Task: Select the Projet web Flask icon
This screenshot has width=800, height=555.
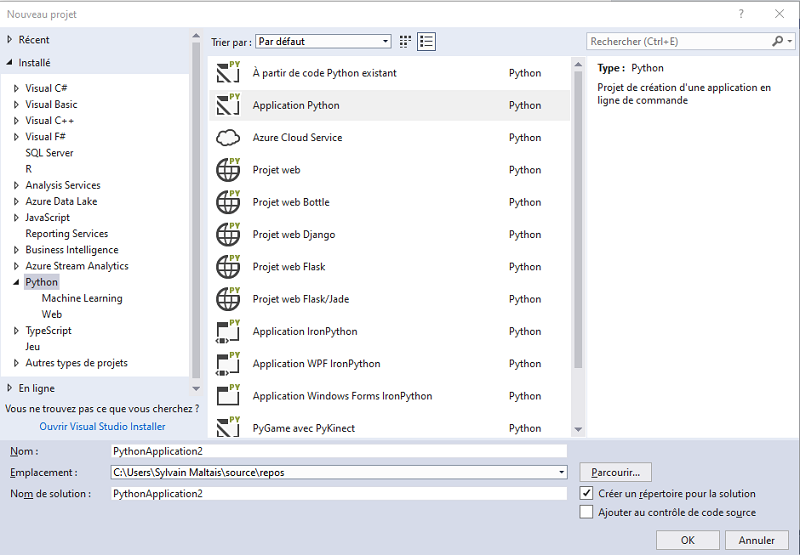Action: pyautogui.click(x=228, y=267)
